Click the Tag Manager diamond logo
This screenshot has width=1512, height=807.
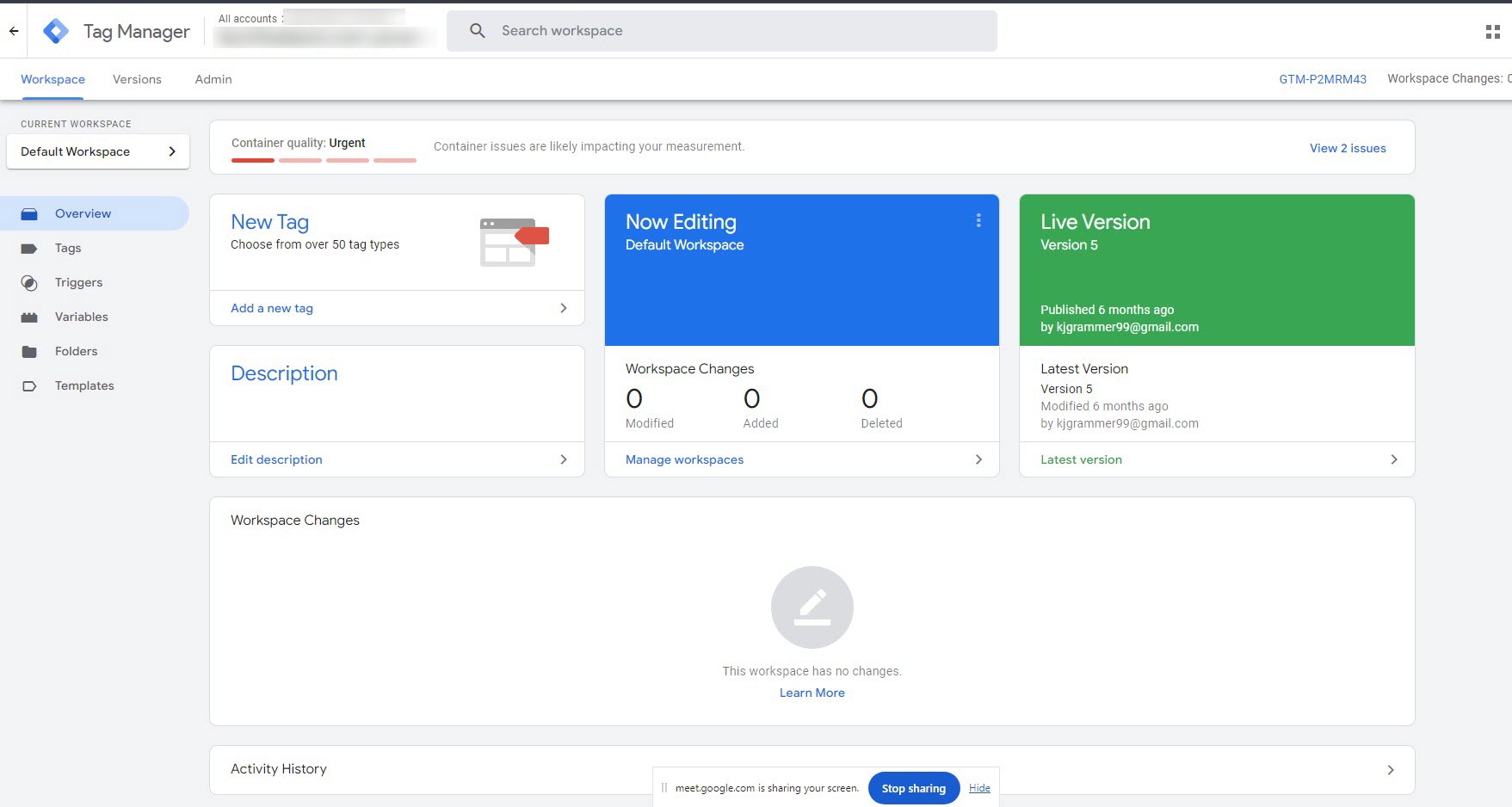coord(54,30)
